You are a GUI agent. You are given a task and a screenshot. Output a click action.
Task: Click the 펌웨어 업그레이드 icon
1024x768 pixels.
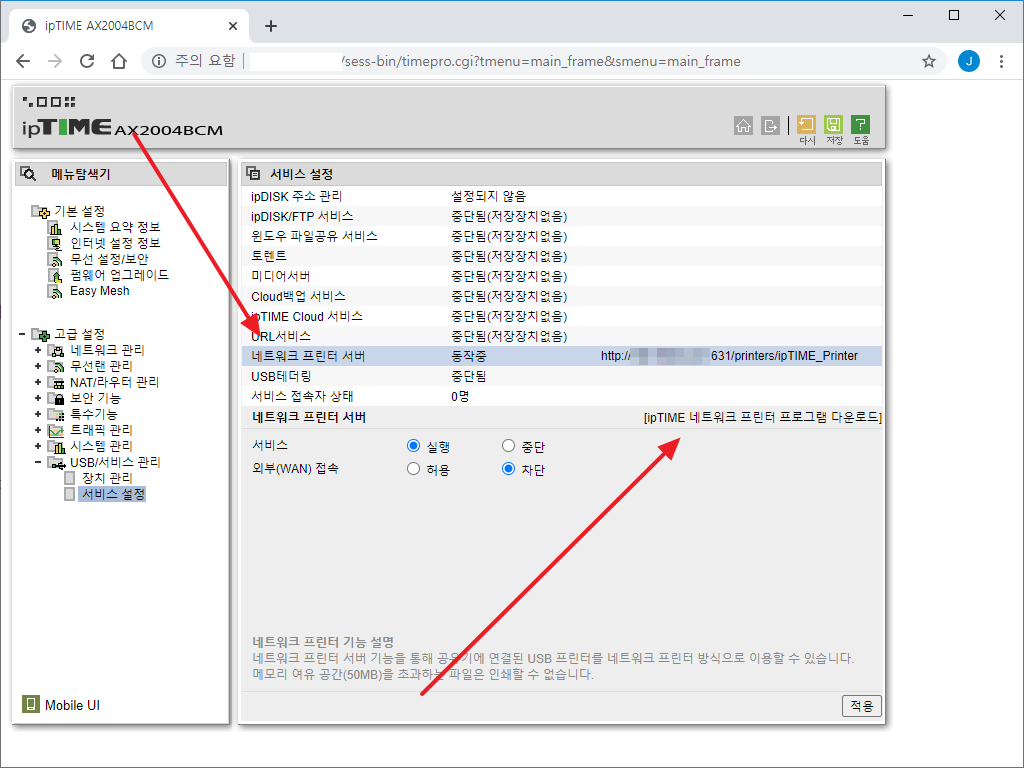(x=56, y=275)
